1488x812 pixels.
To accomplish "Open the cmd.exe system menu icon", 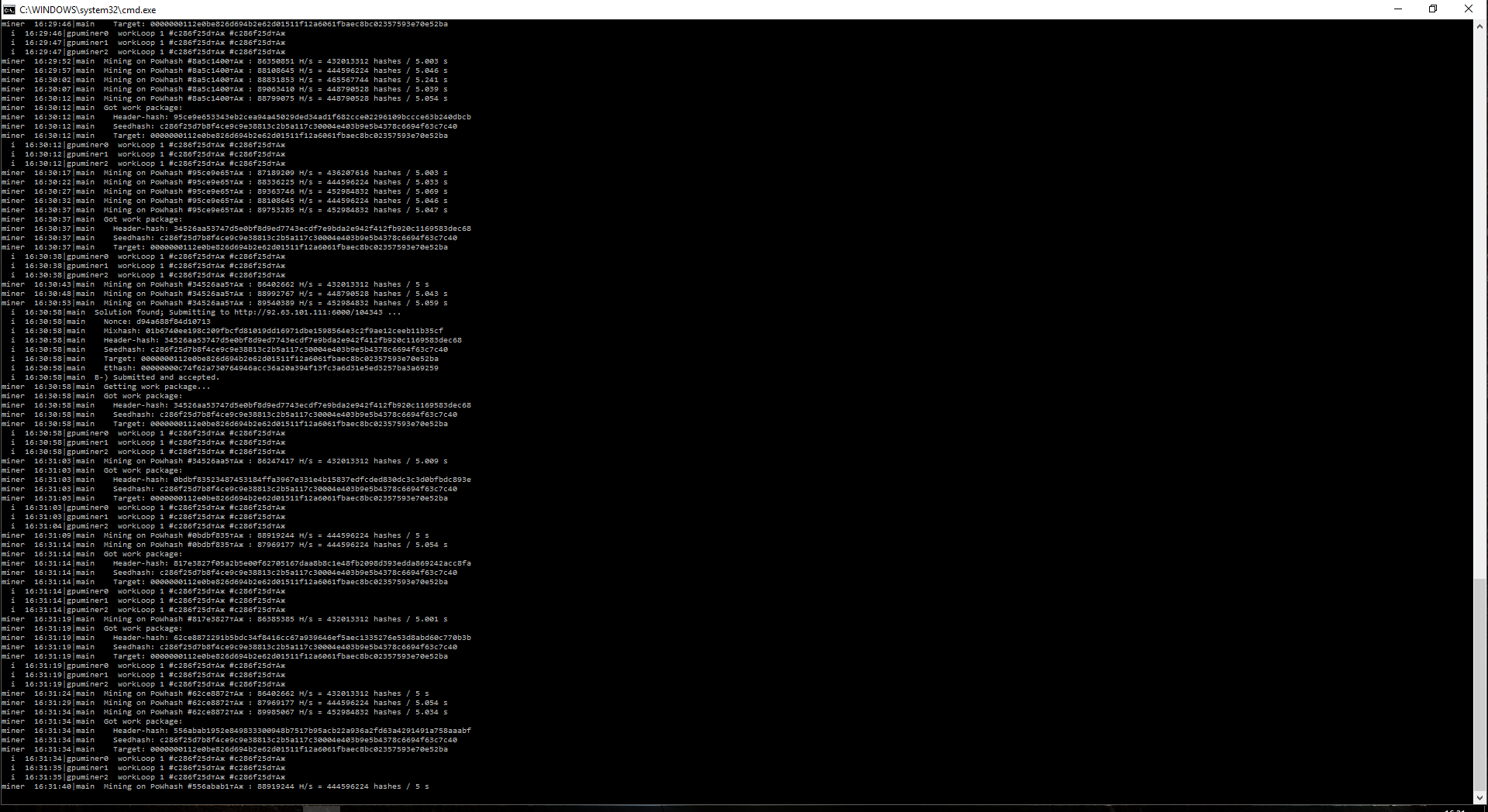I will click(x=9, y=9).
